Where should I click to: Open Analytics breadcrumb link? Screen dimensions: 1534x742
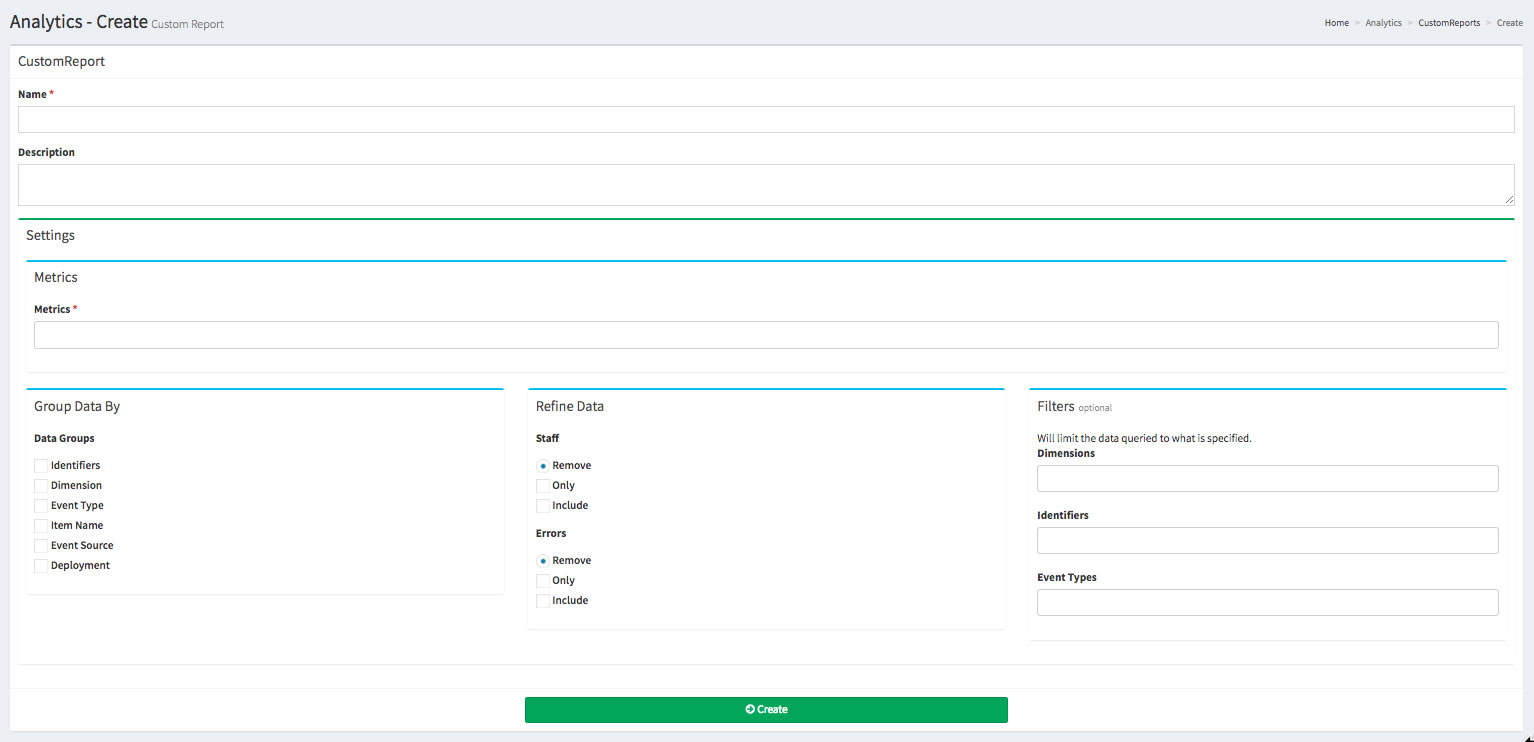1383,23
